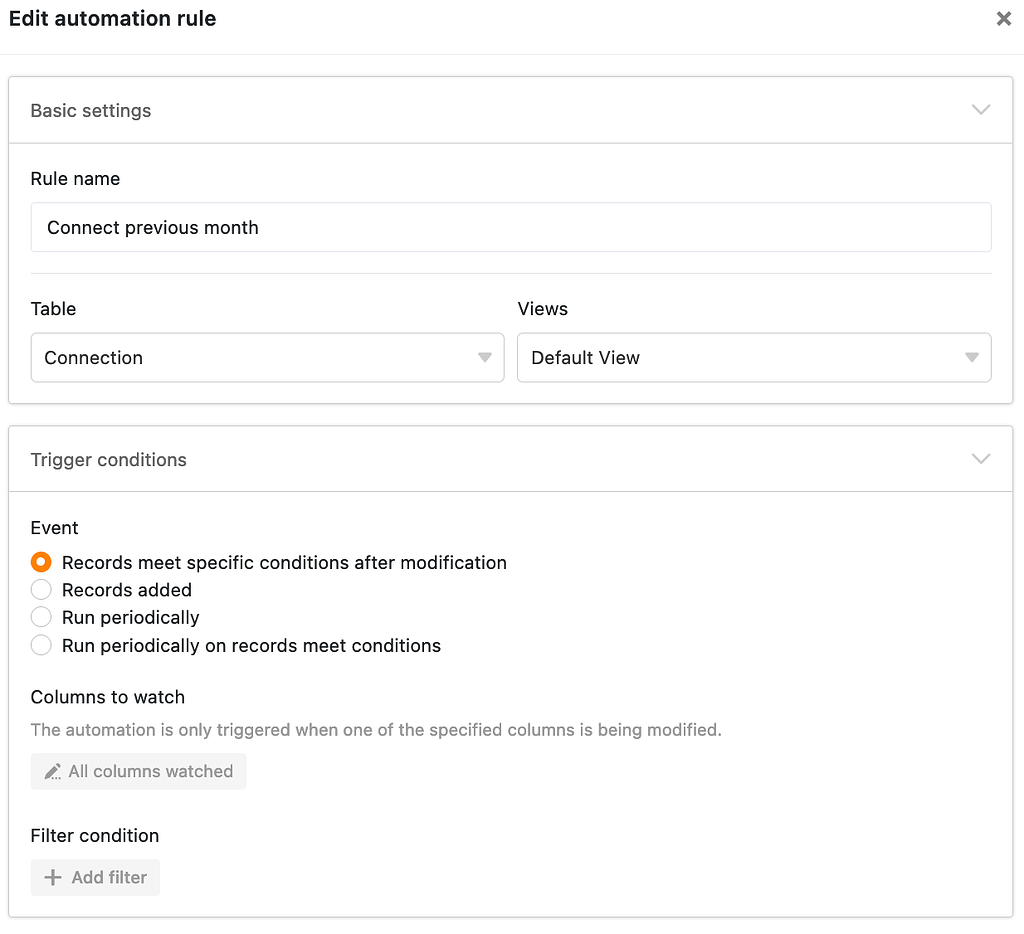Click the Run periodically label text

click(x=131, y=618)
